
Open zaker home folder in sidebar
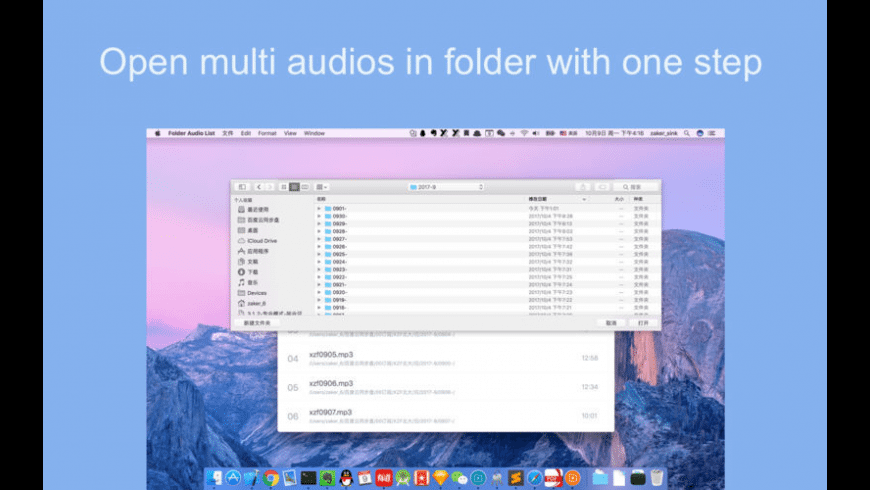click(x=252, y=304)
